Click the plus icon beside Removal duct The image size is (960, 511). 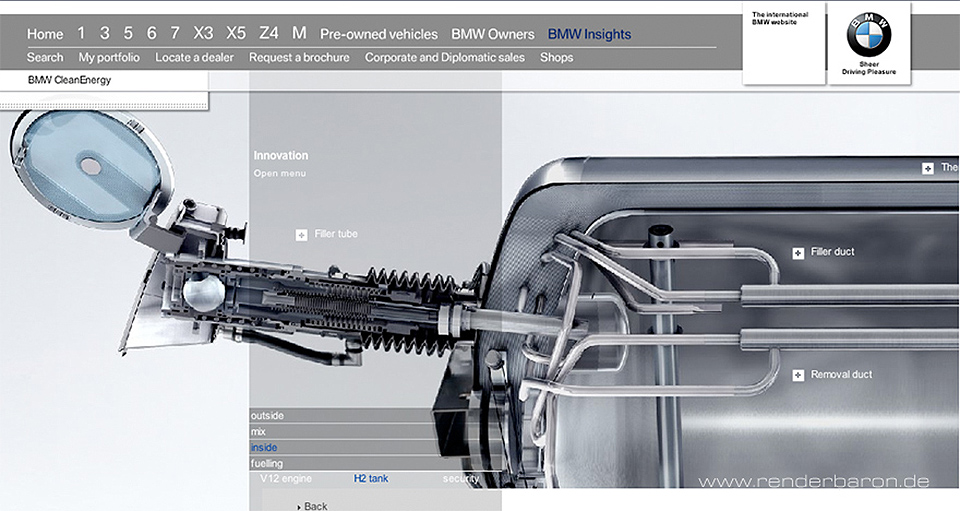point(798,375)
